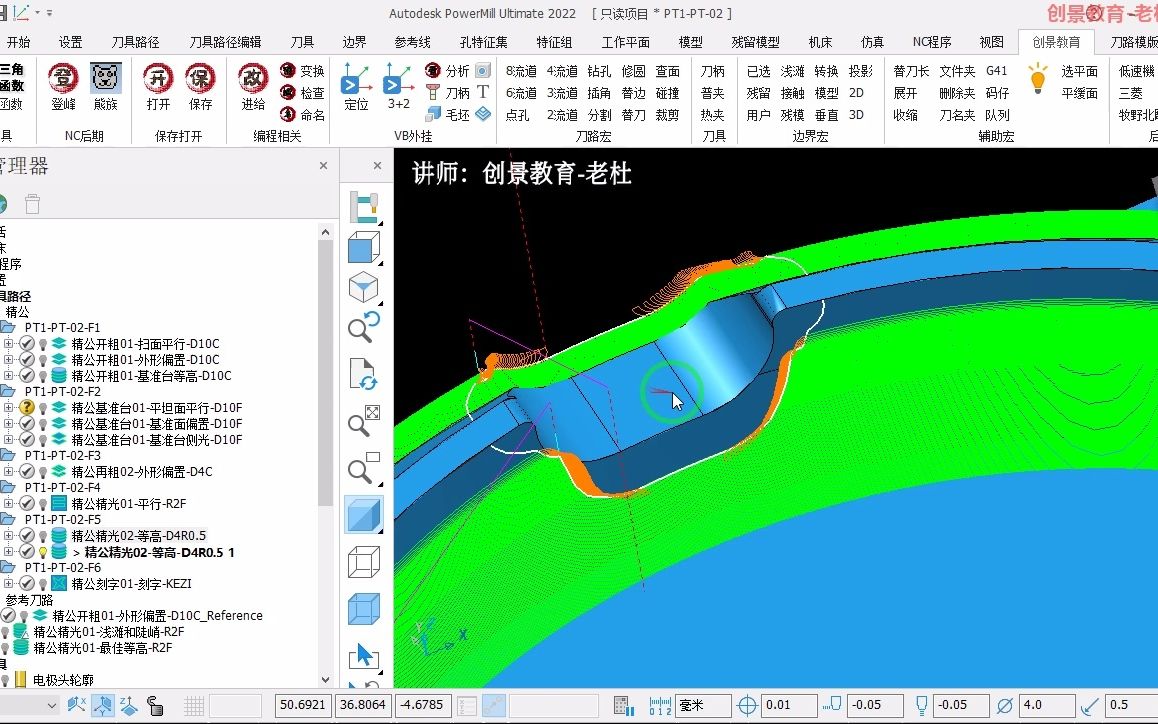Toggle bulb of 精公开粗01-基准台等高-D10C
Viewport: 1158px width, 724px height.
[43, 376]
